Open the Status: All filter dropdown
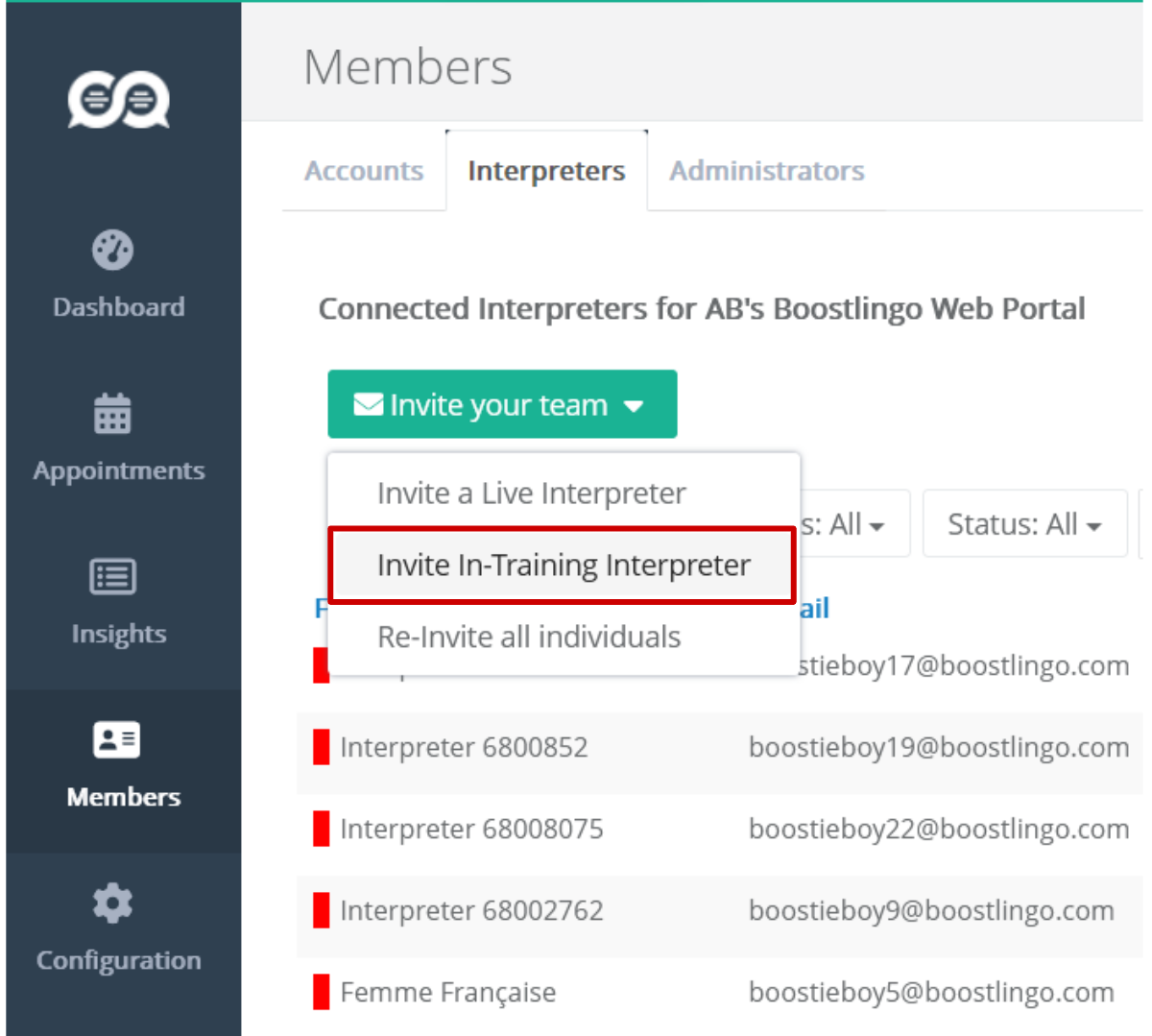The height and width of the screenshot is (1036, 1152). (1024, 523)
